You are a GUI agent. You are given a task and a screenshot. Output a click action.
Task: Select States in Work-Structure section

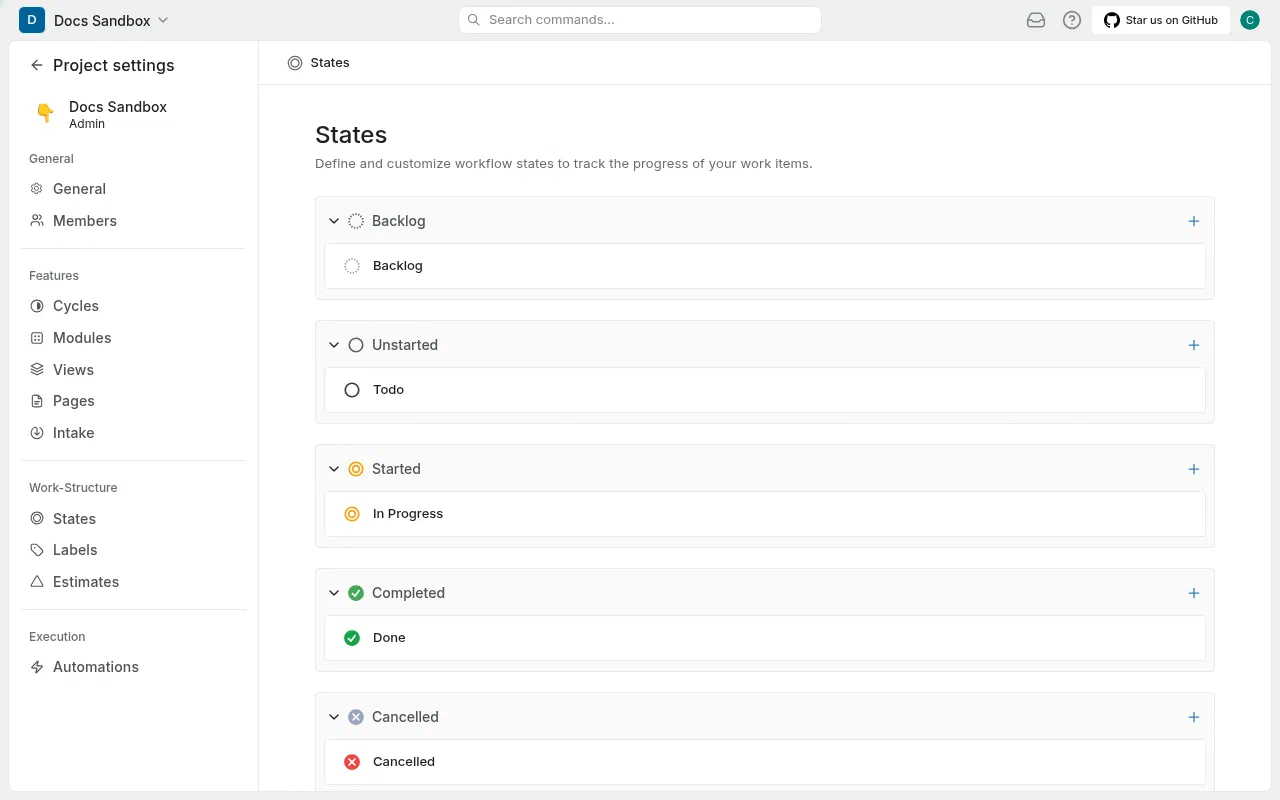click(x=134, y=519)
